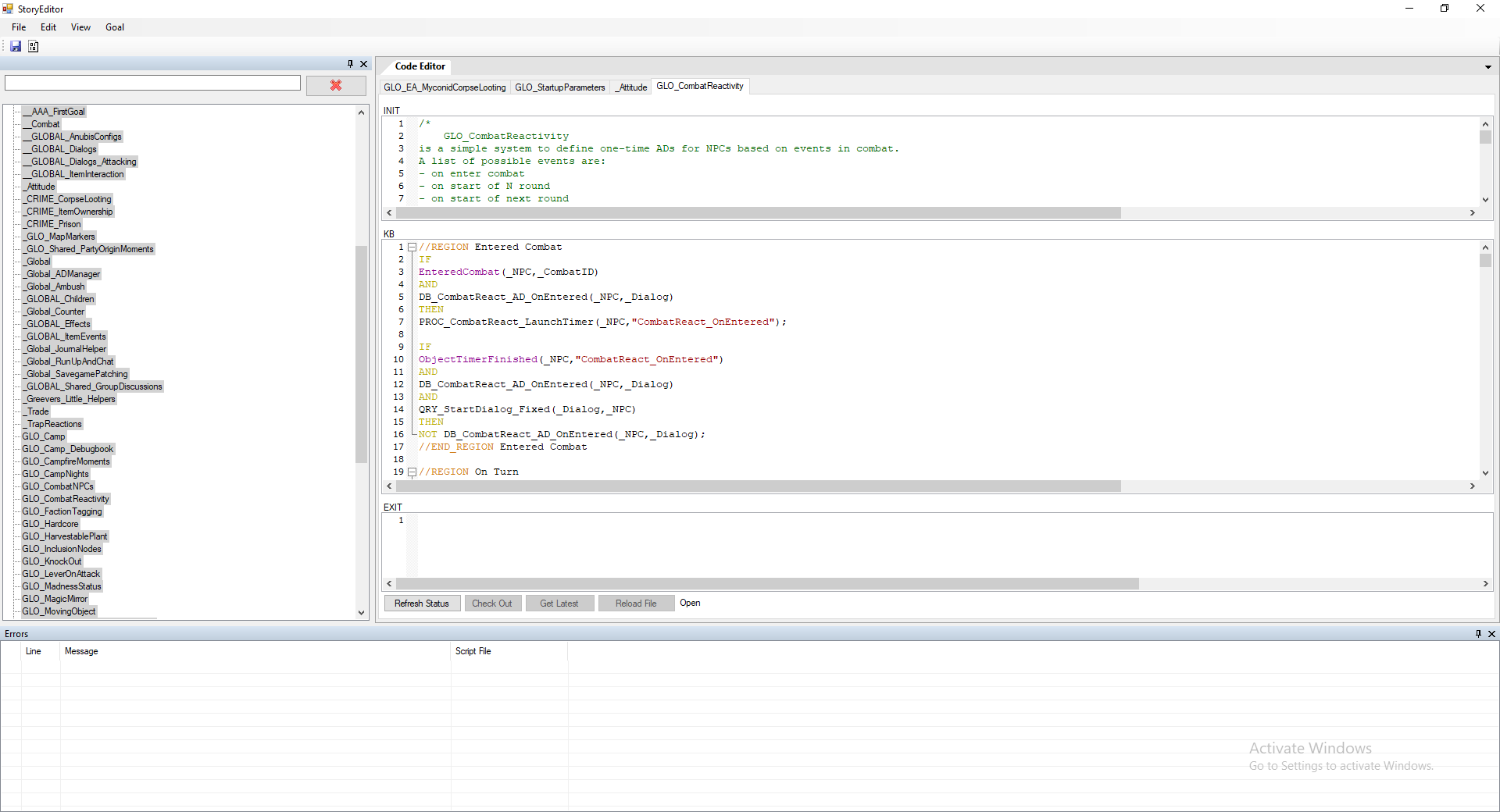Select _CRIME_CorpseLooting goal
Image resolution: width=1500 pixels, height=812 pixels.
67,199
